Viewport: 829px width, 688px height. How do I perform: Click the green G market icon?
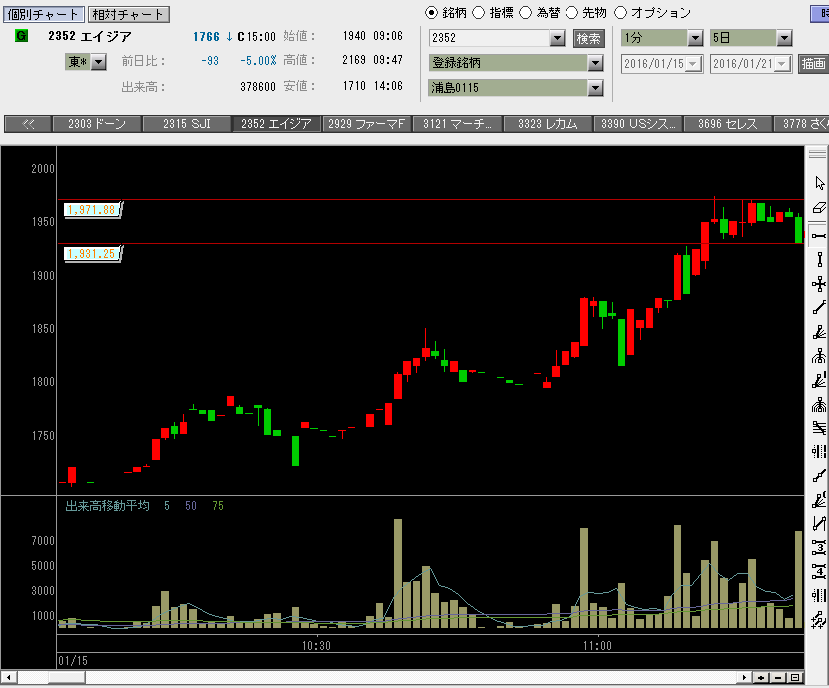[x=21, y=35]
